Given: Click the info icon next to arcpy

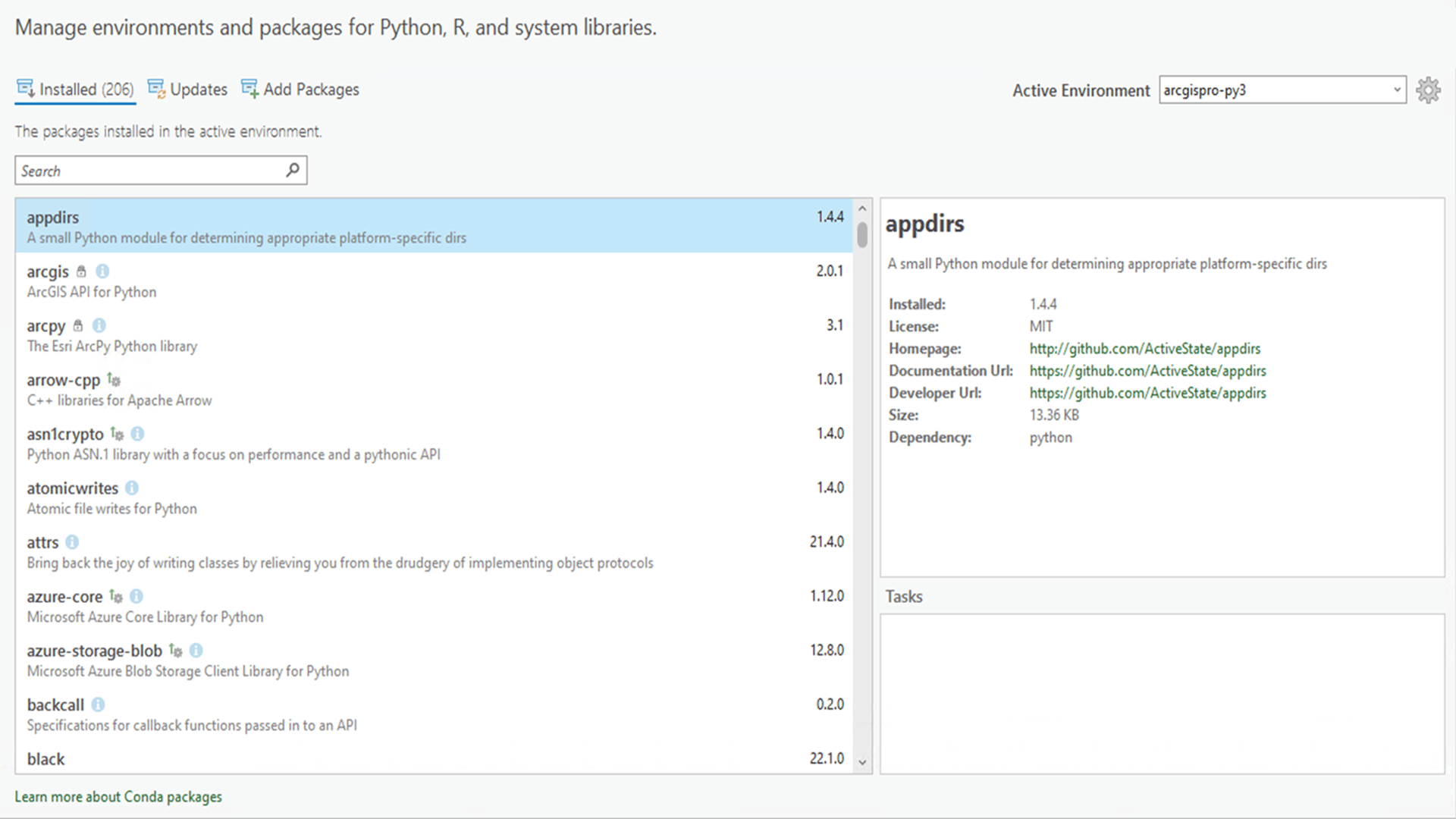Looking at the screenshot, I should point(99,325).
